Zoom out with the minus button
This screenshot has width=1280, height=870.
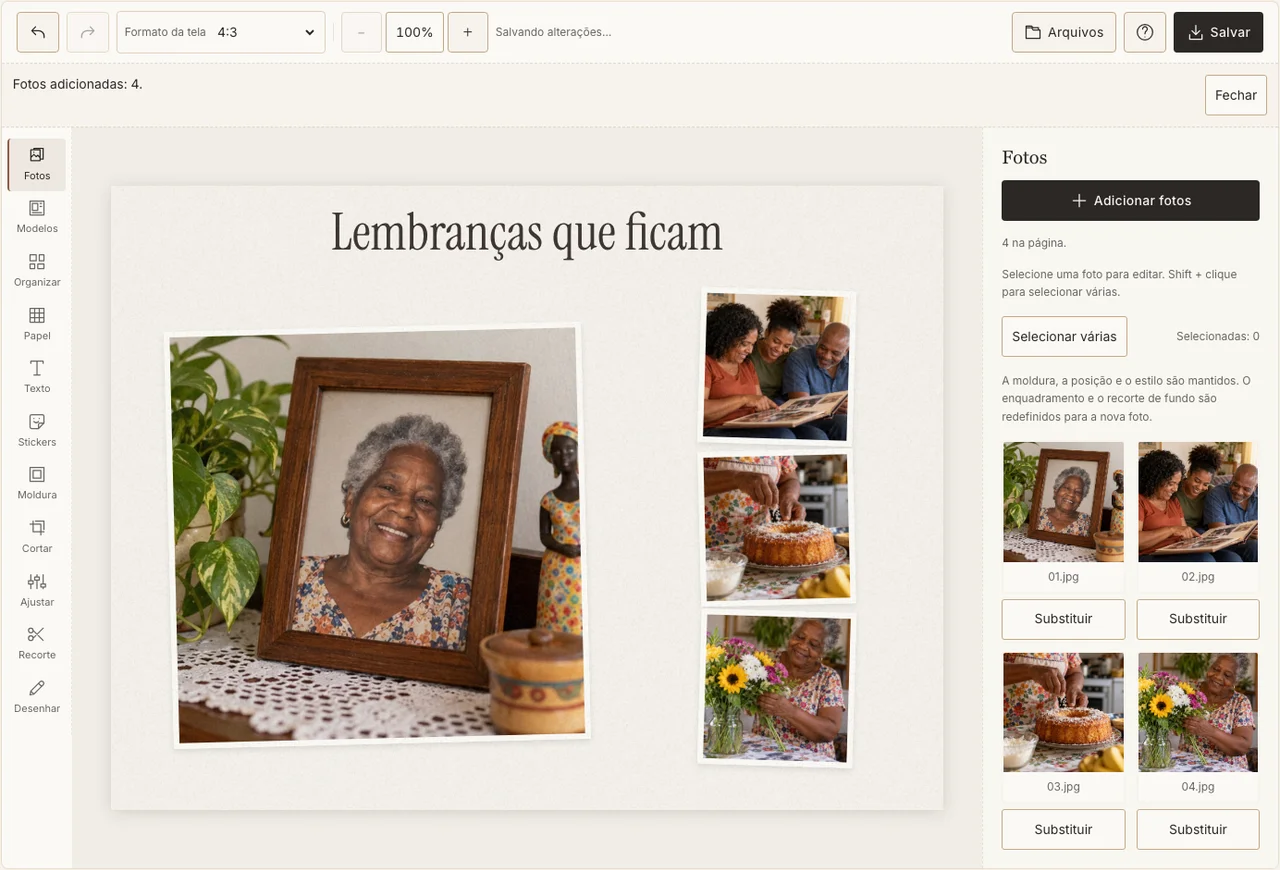tap(361, 32)
